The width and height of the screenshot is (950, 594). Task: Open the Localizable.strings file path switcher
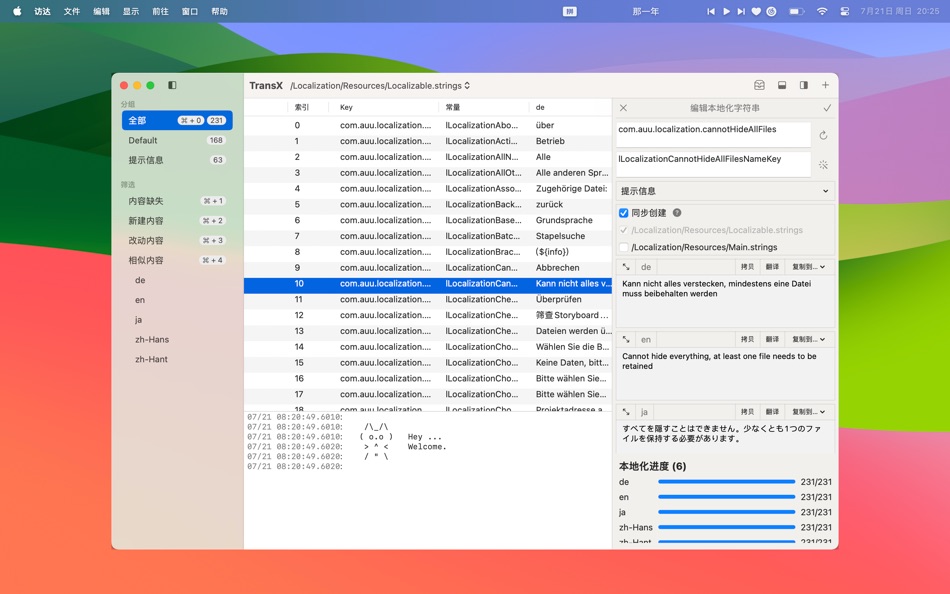[x=467, y=85]
